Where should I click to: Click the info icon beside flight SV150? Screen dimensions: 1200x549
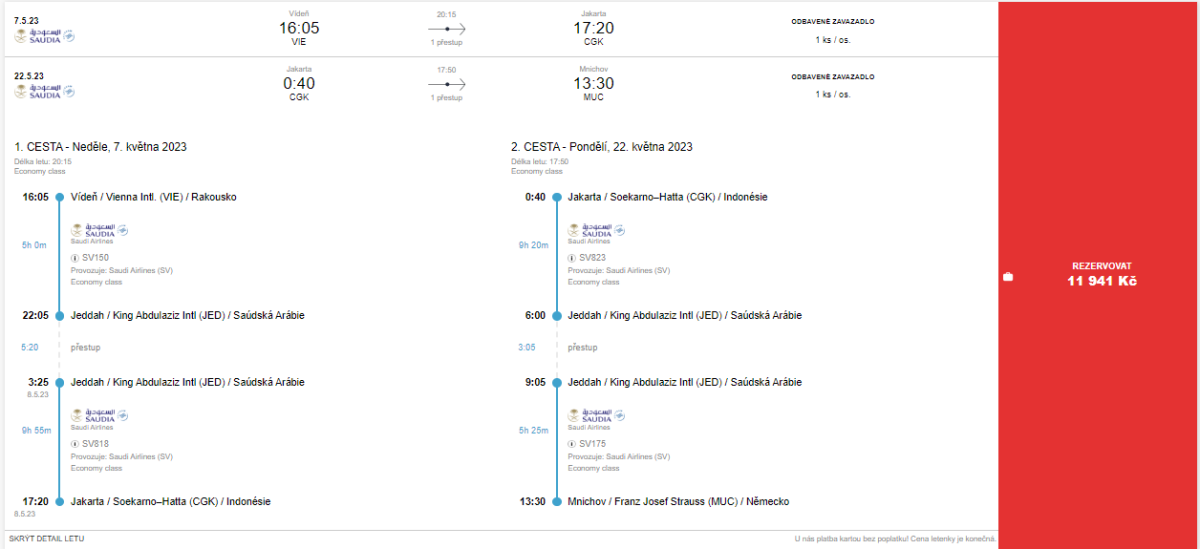pos(74,257)
